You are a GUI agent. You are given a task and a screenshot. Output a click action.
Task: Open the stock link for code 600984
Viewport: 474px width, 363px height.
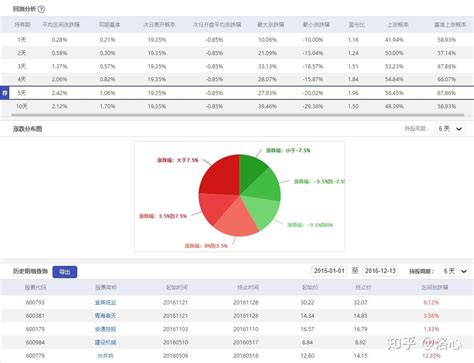pyautogui.click(x=105, y=342)
